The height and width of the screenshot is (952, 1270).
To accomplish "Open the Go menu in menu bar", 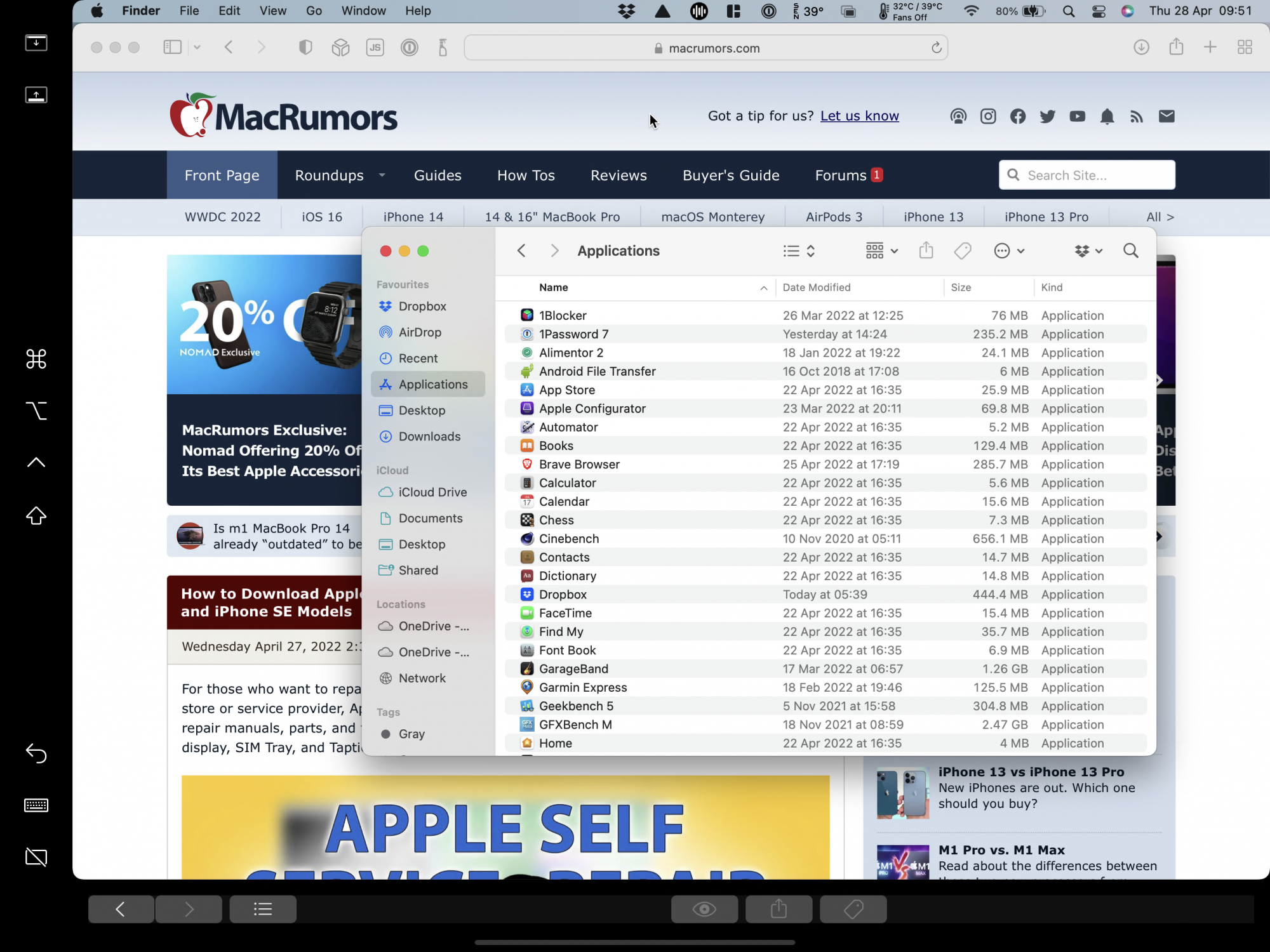I will [x=314, y=11].
